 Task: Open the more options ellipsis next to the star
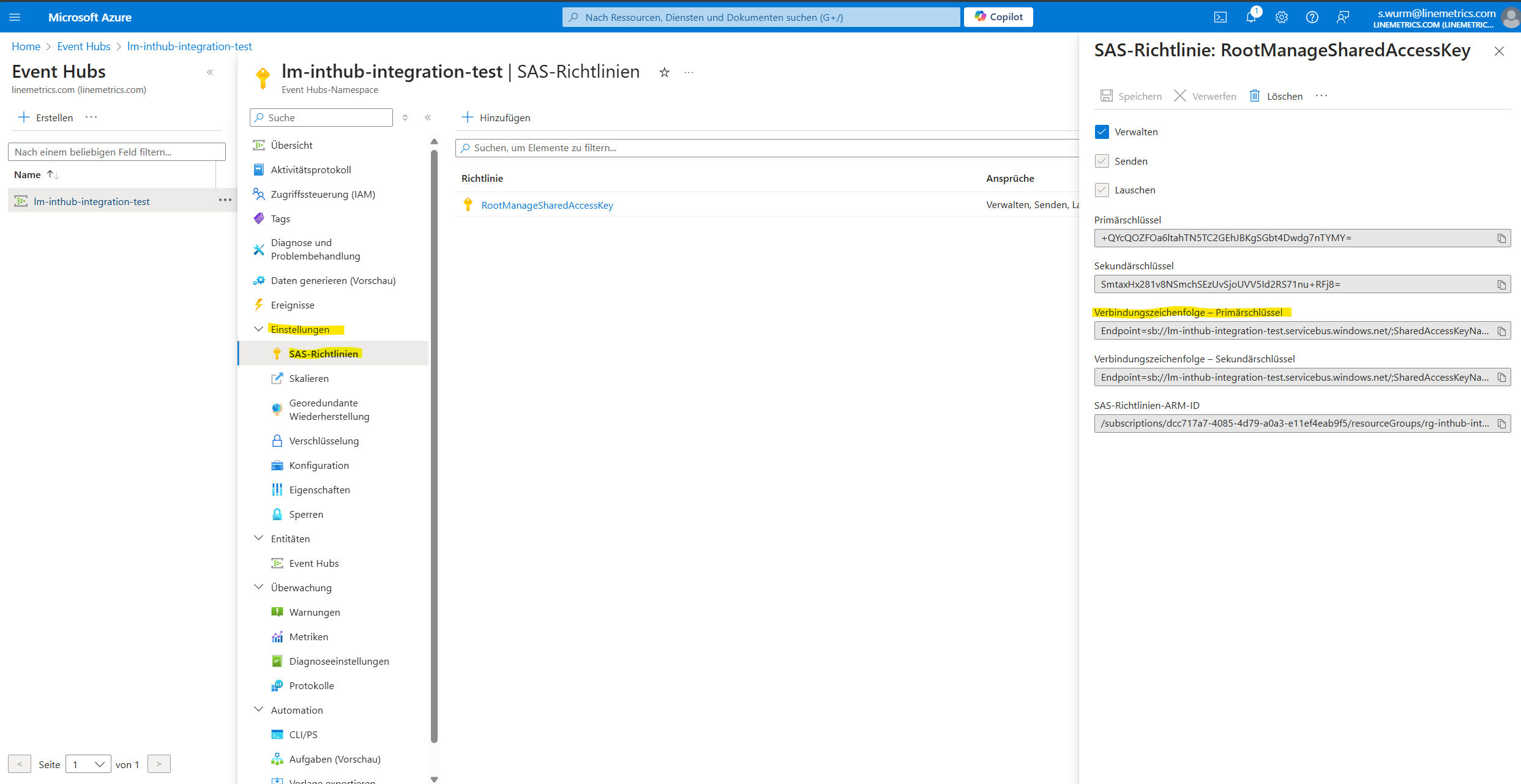[689, 73]
